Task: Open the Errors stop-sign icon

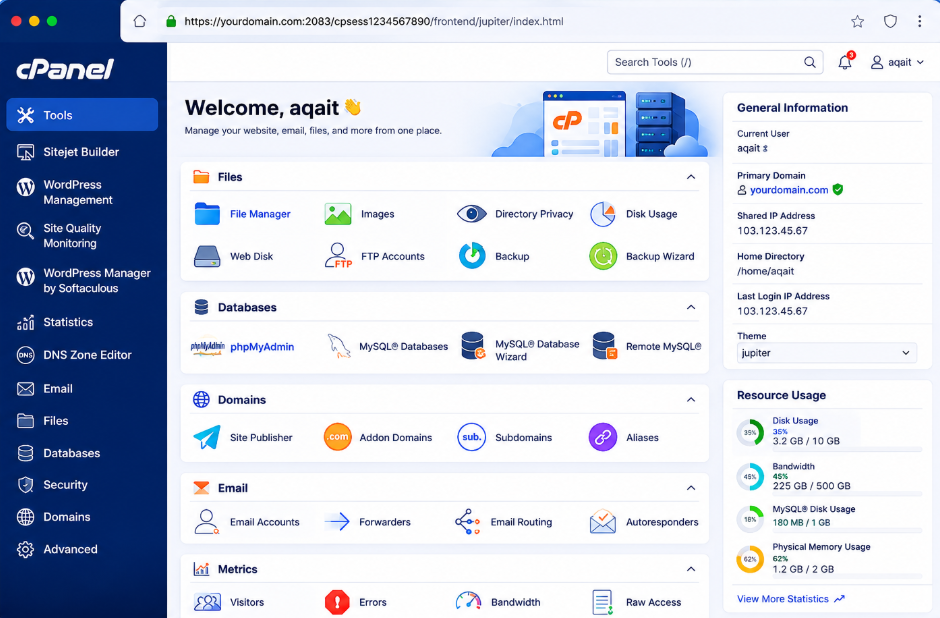Action: pos(338,602)
